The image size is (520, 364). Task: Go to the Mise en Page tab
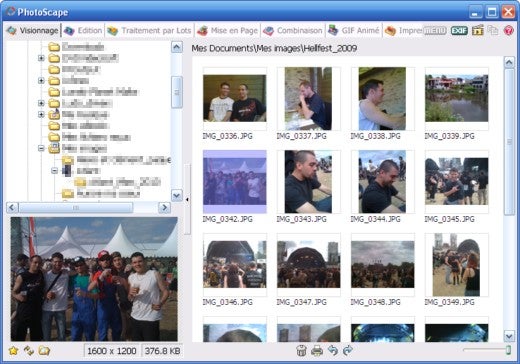tap(227, 31)
